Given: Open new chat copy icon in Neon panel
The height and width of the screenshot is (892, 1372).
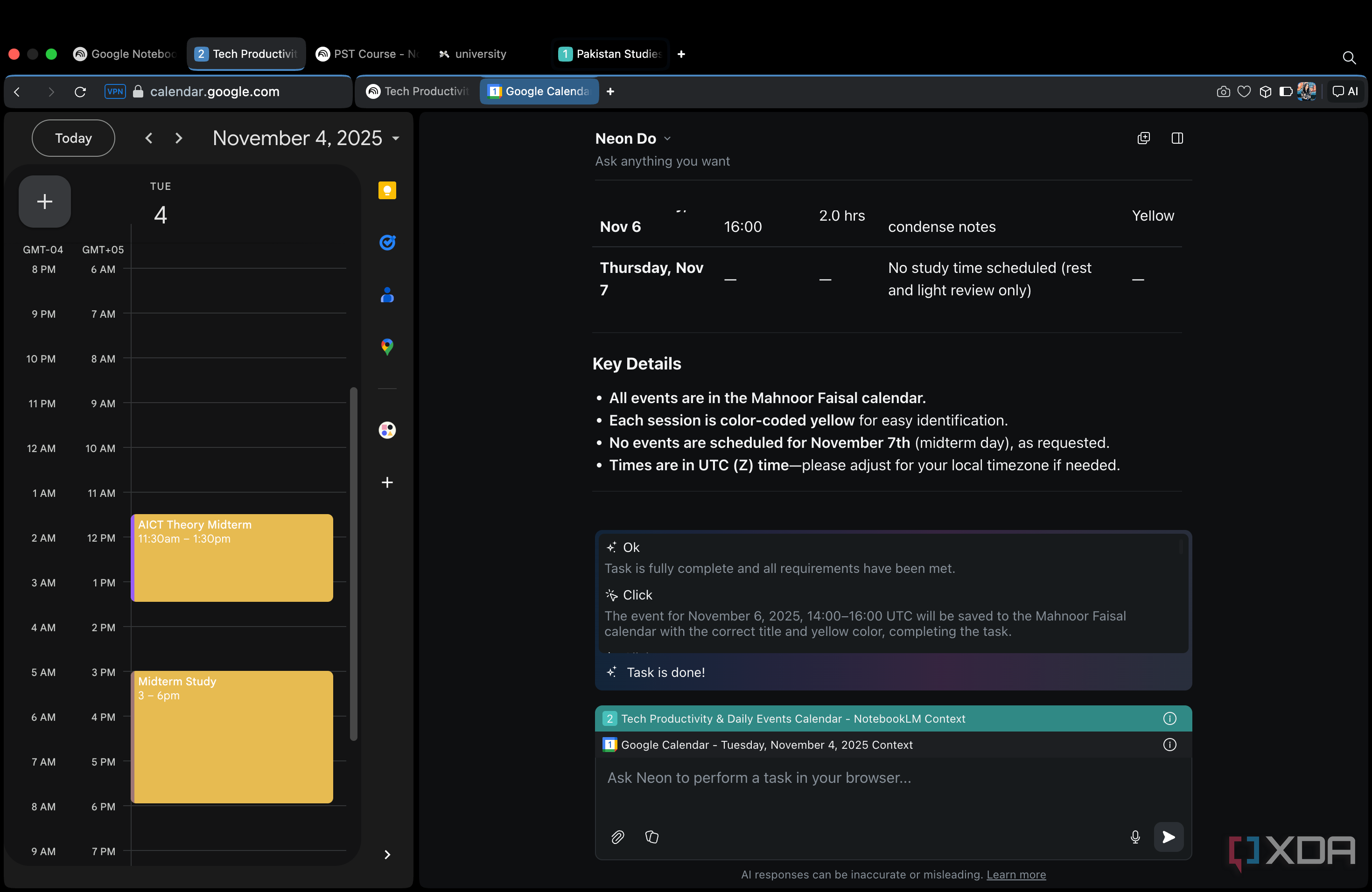Looking at the screenshot, I should pos(1143,138).
